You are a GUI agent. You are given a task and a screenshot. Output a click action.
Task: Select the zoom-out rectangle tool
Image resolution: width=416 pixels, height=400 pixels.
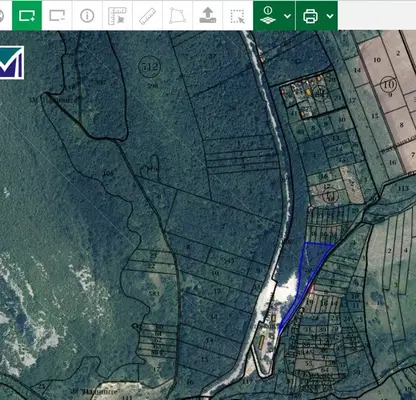click(57, 15)
